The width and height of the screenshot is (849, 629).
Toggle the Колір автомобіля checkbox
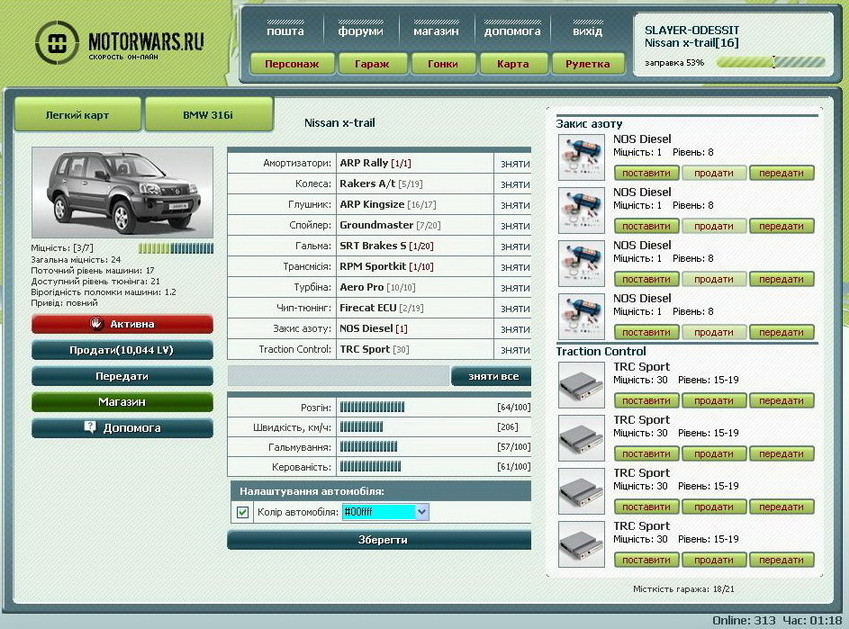coord(243,512)
